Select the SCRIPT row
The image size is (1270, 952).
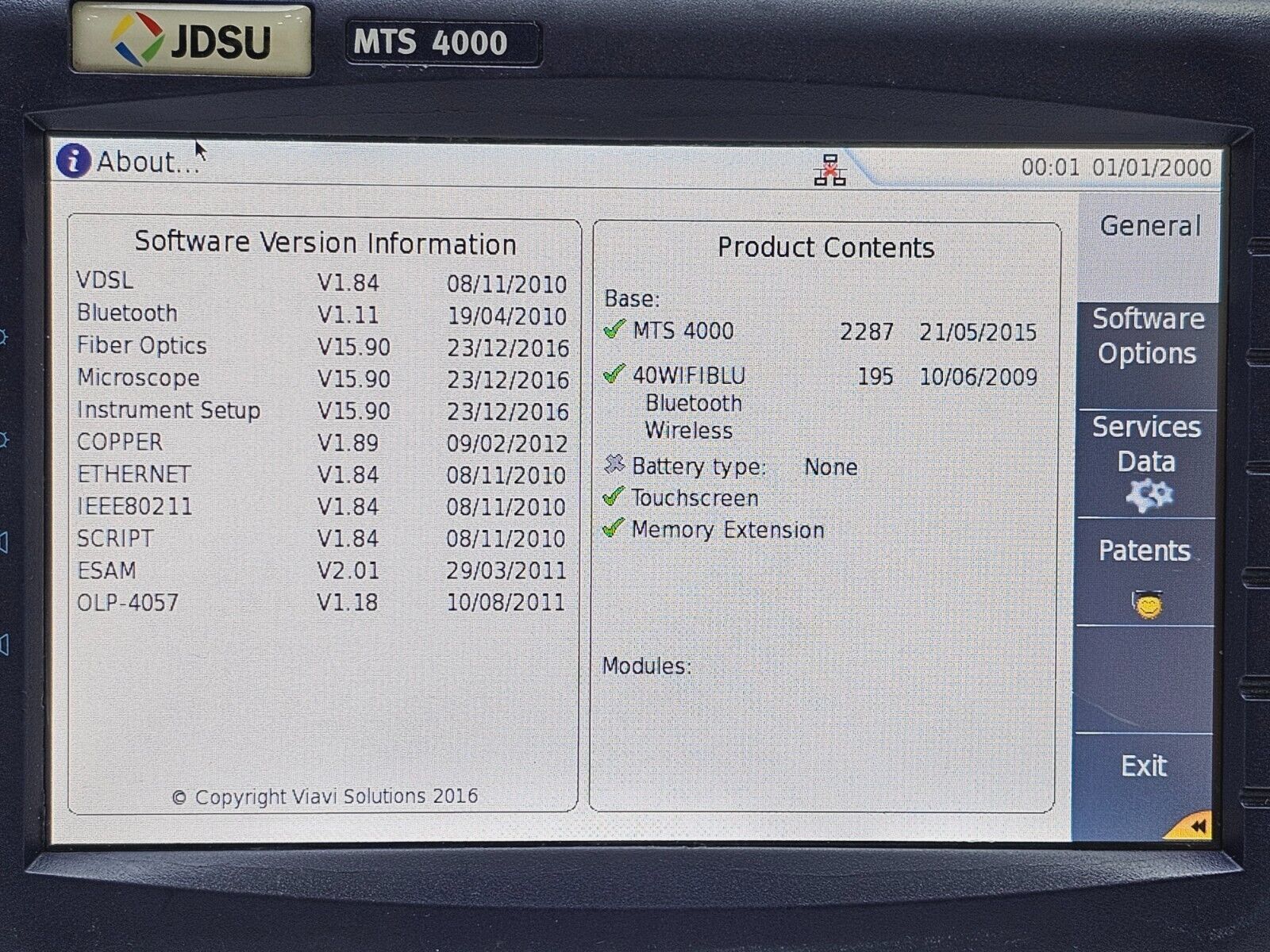point(322,538)
